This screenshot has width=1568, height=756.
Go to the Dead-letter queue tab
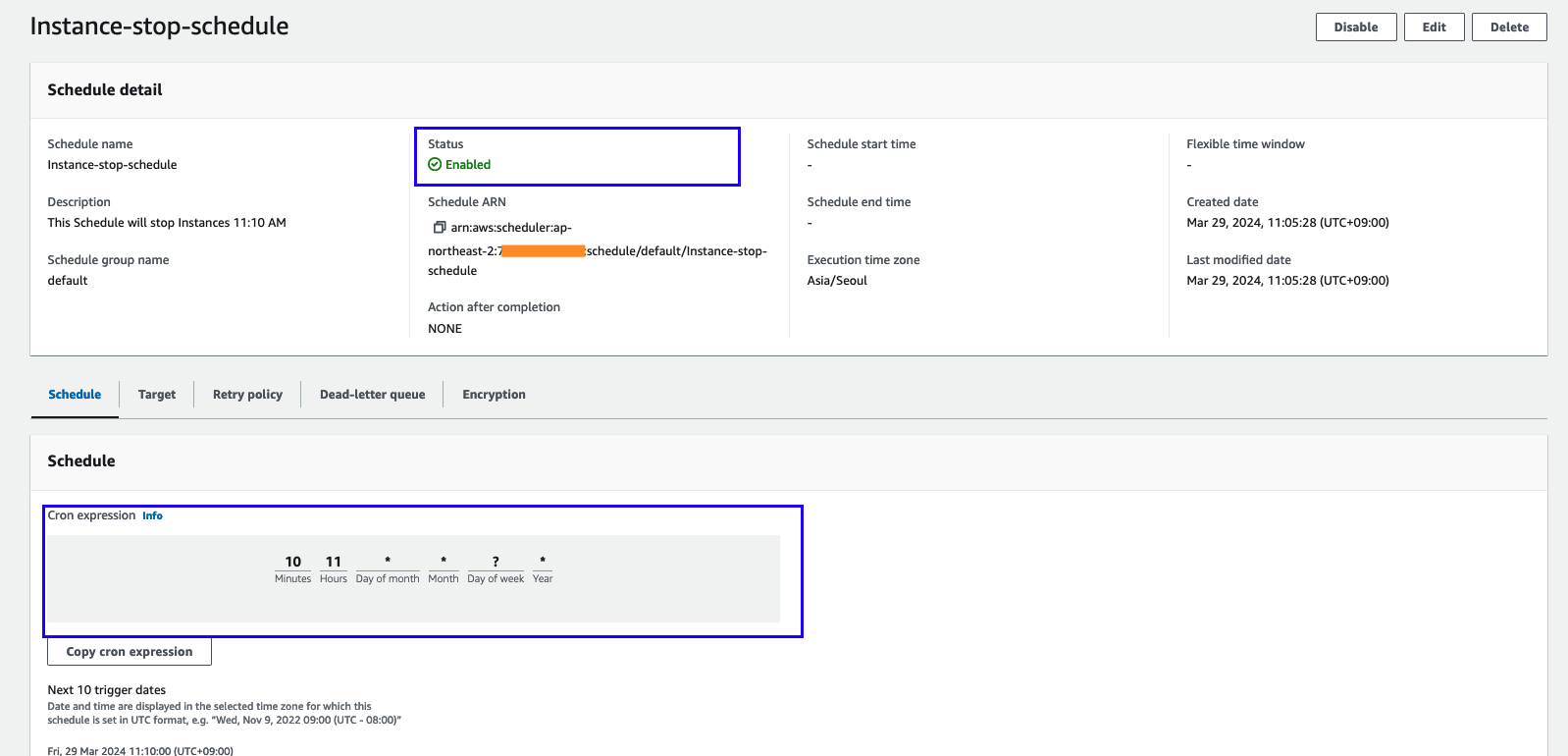pos(372,395)
